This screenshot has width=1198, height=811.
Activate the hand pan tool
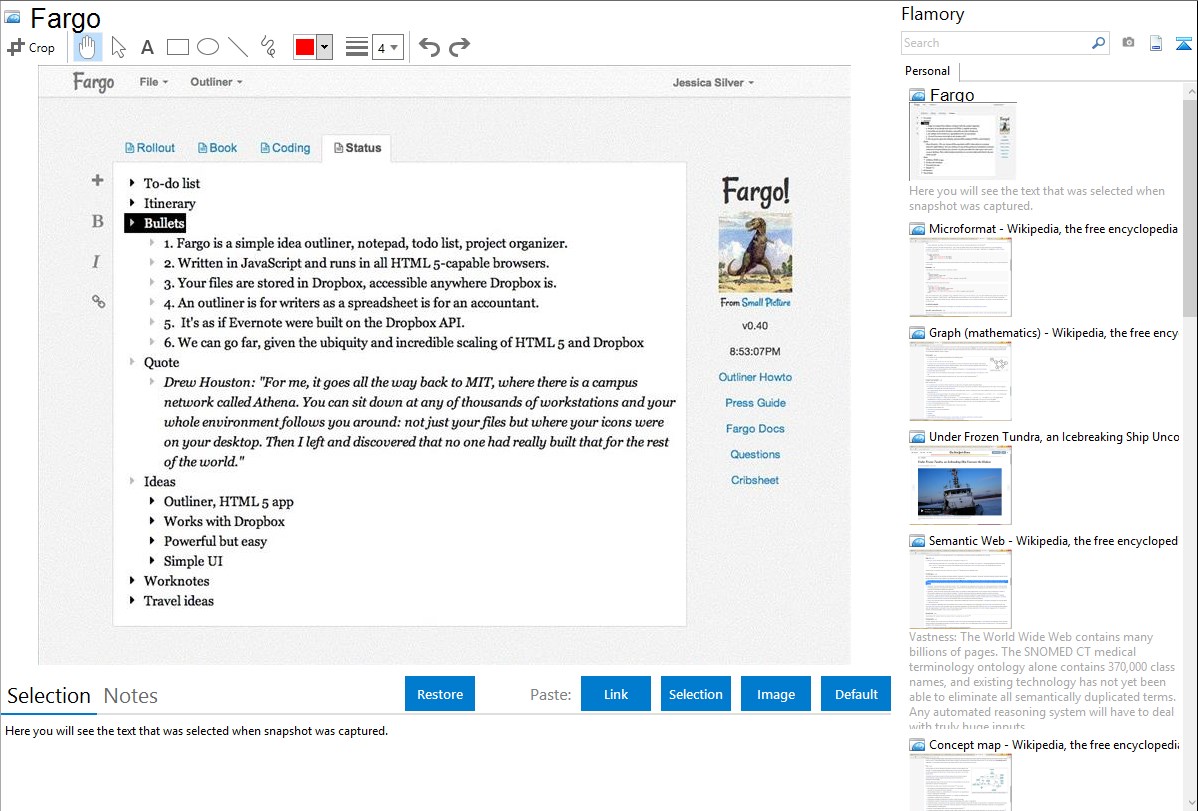87,47
